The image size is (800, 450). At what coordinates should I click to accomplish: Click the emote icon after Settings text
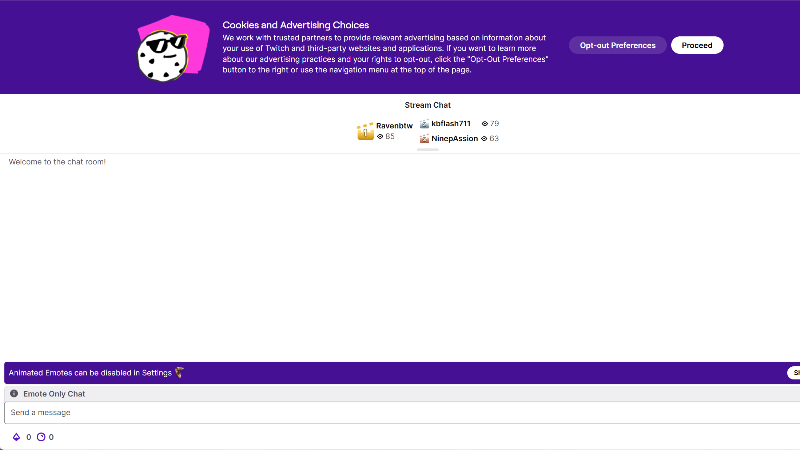click(x=179, y=372)
